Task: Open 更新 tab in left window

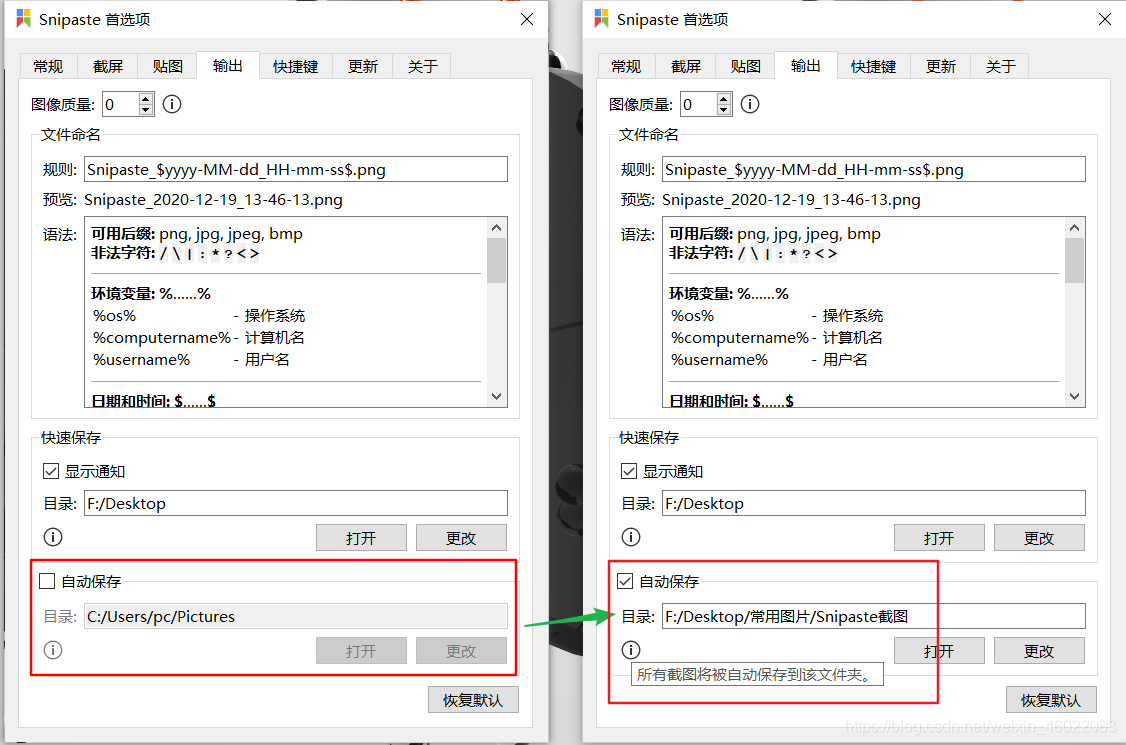Action: [363, 66]
